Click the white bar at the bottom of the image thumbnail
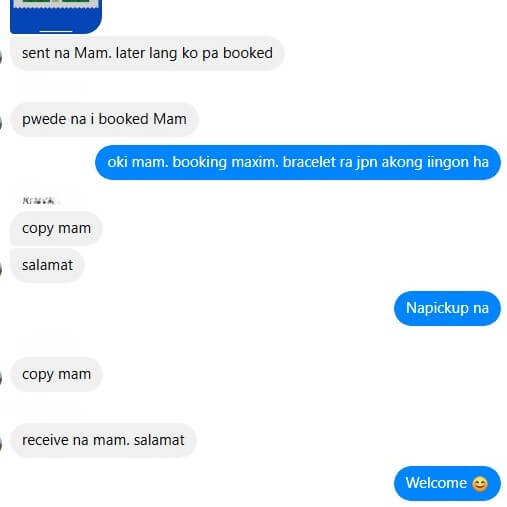 tap(56, 31)
